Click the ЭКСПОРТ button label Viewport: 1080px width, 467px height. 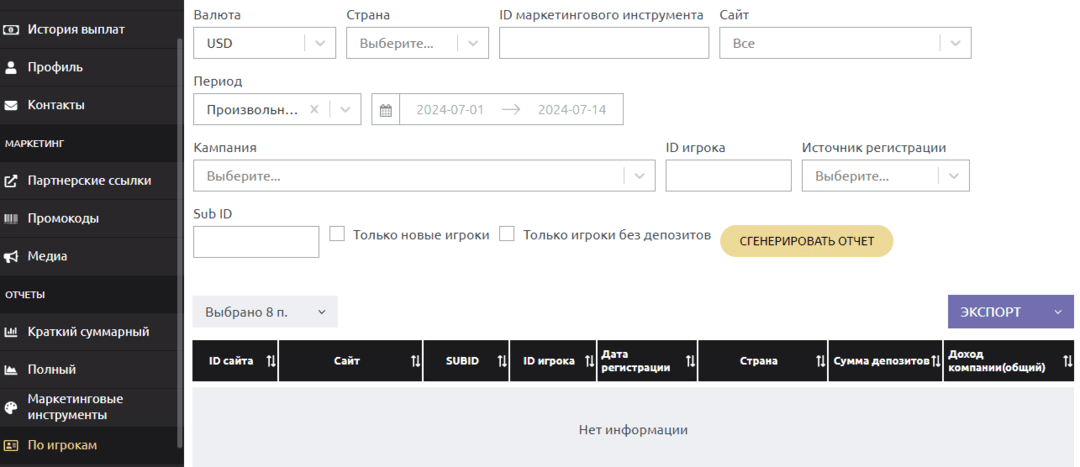coord(990,312)
